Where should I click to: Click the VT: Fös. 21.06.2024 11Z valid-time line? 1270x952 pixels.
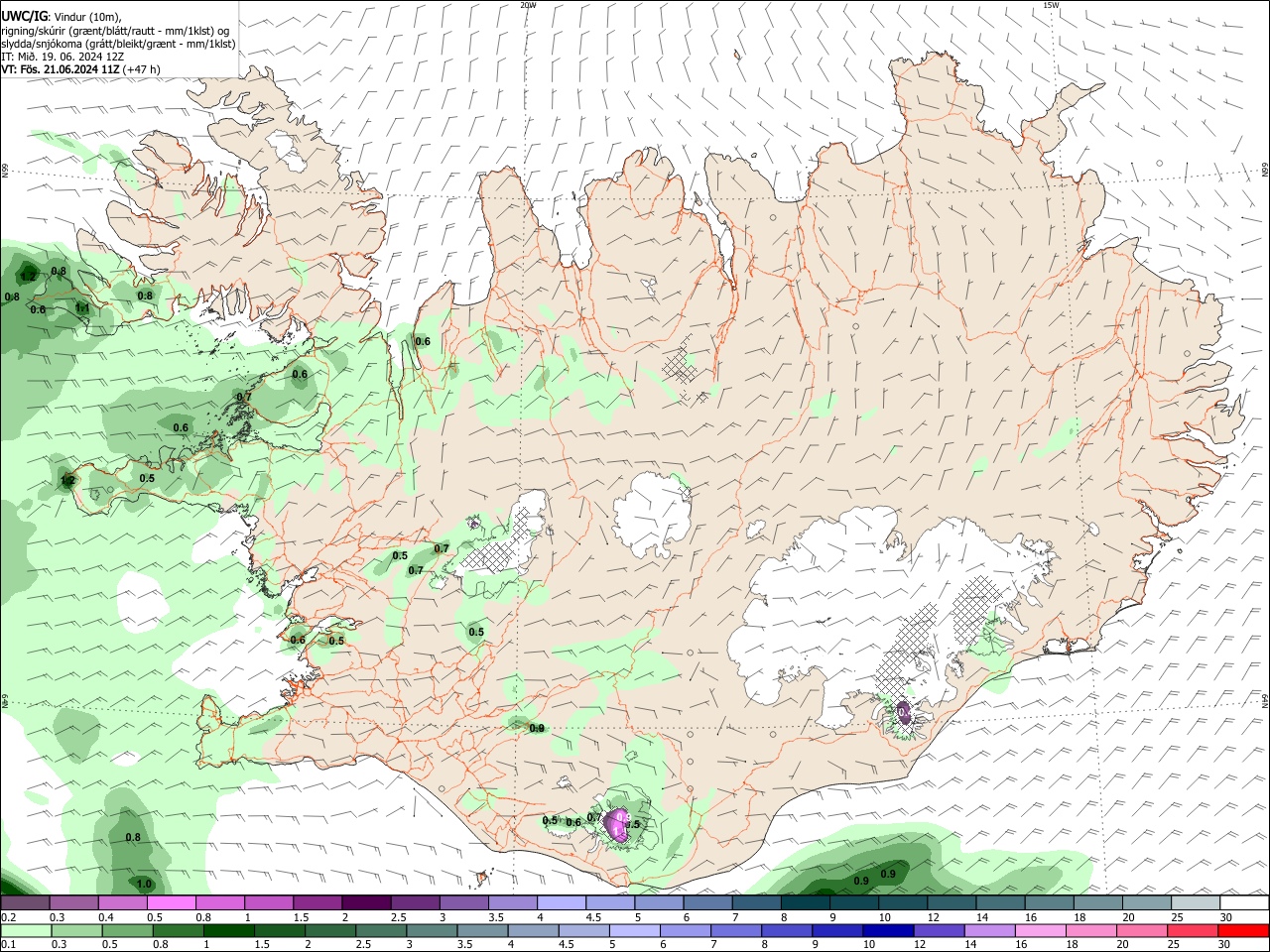point(80,69)
